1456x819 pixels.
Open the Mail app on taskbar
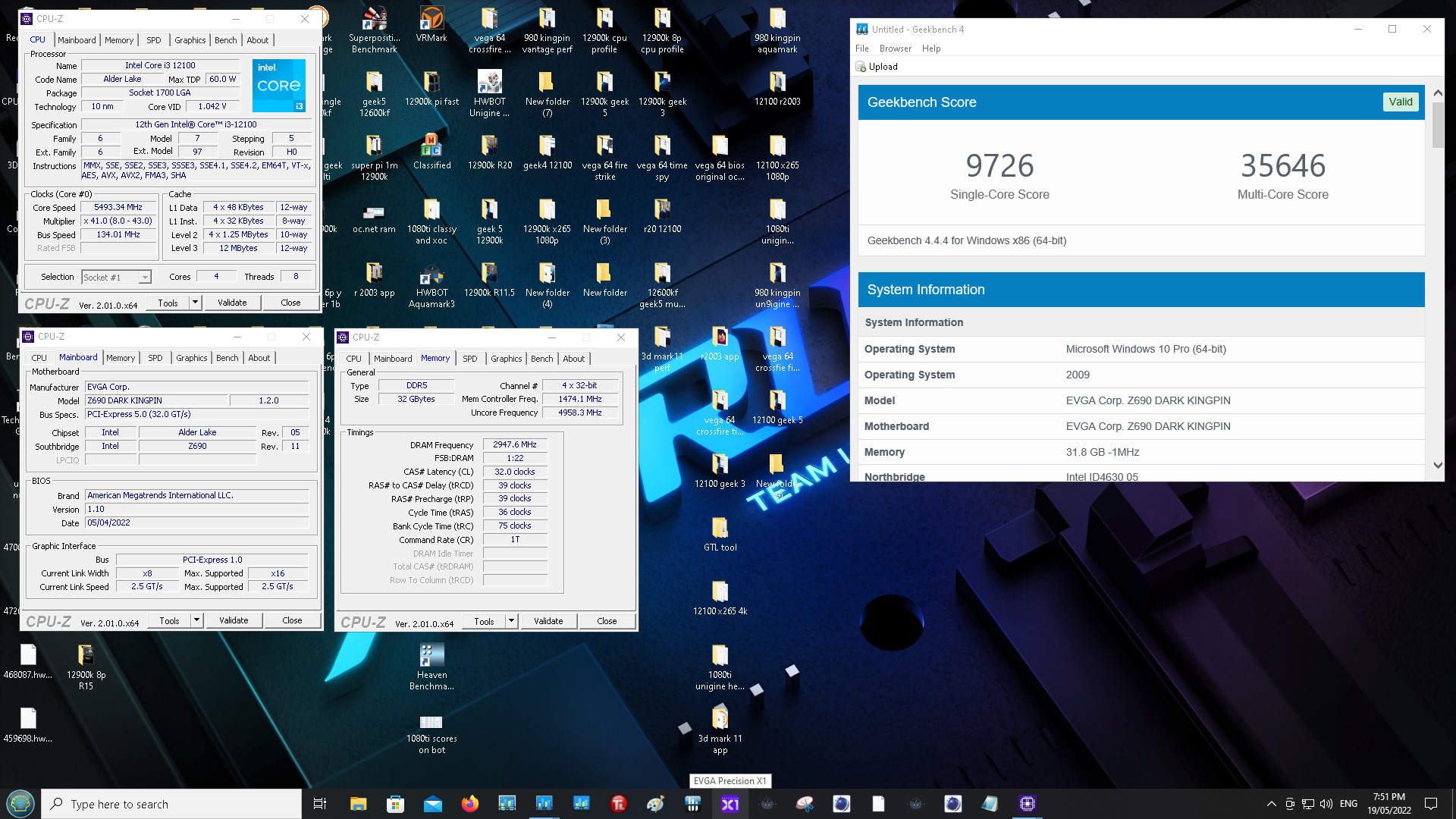pos(433,804)
